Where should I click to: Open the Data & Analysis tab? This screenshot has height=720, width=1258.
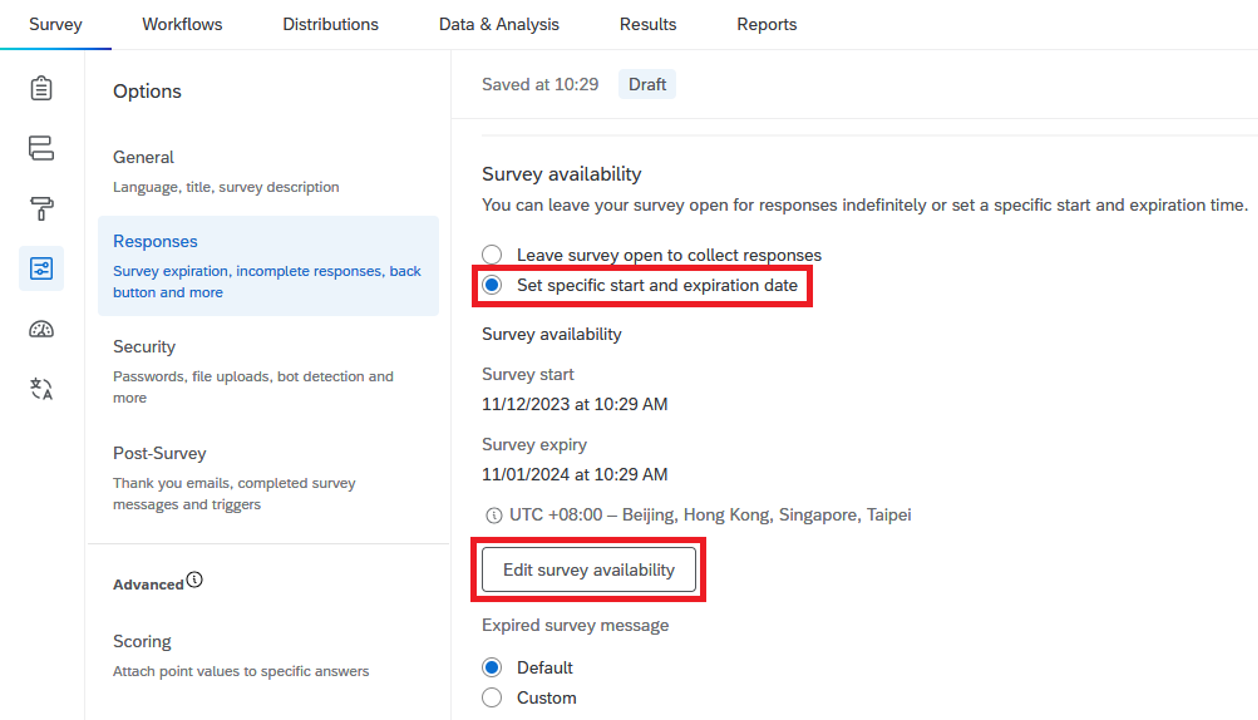point(499,24)
